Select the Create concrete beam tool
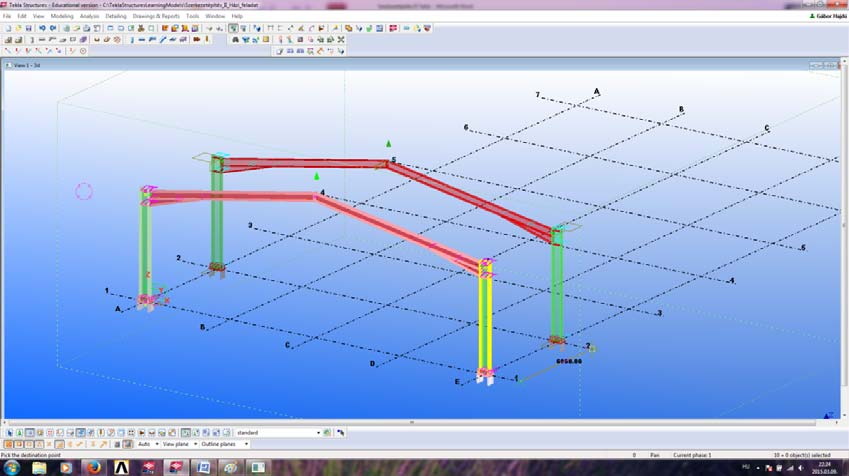Viewport: 849px width, 476px height. tap(42, 40)
